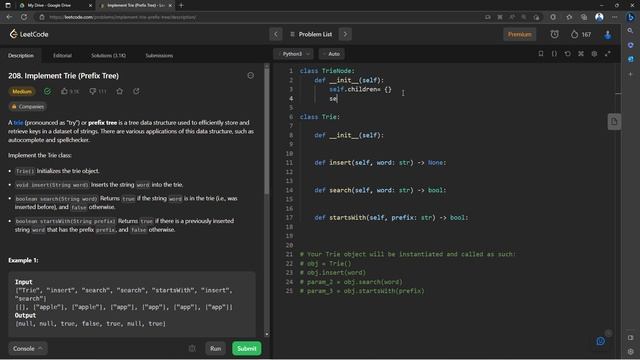Open the Problem List
This screenshot has height=360, width=640.
pyautogui.click(x=311, y=34)
